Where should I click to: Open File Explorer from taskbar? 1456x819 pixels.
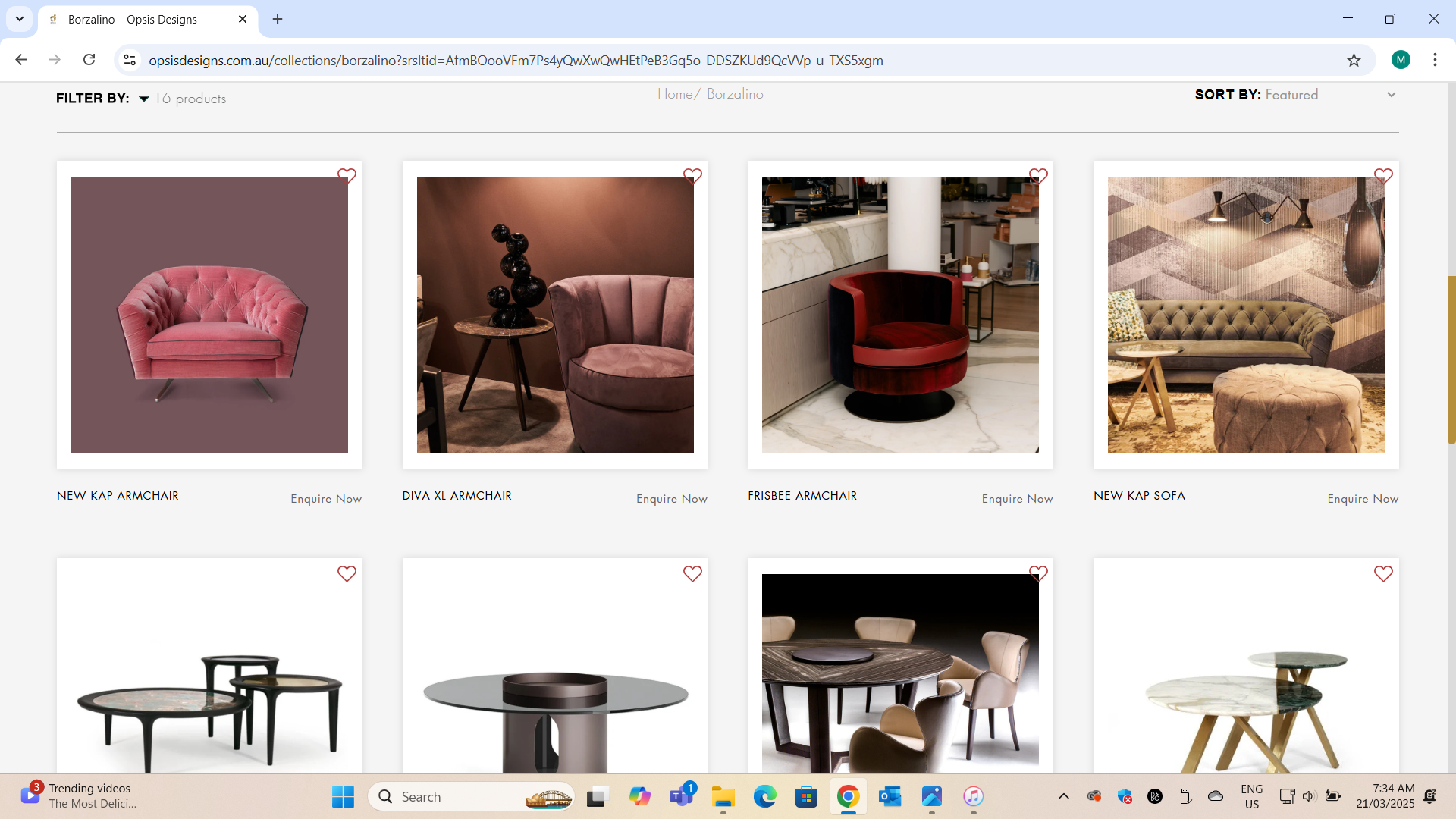click(723, 796)
